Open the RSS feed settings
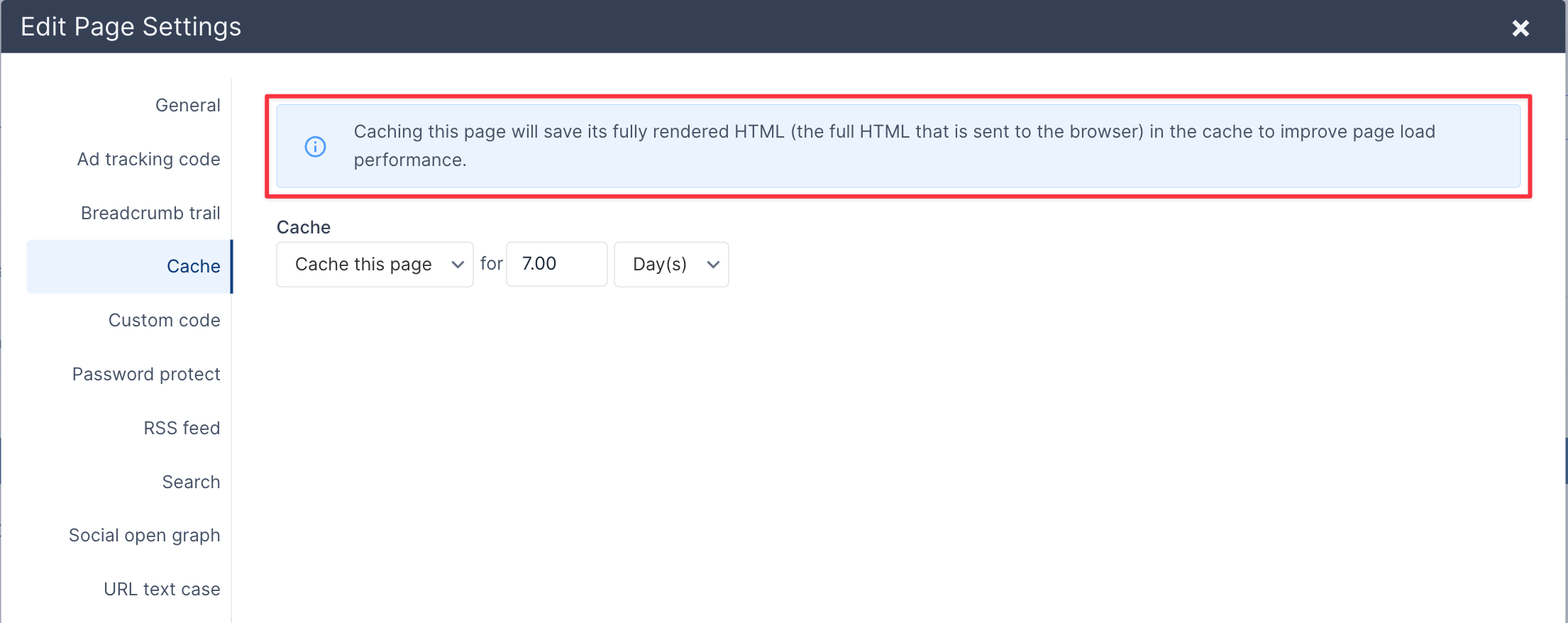The height and width of the screenshot is (623, 1568). pos(182,428)
